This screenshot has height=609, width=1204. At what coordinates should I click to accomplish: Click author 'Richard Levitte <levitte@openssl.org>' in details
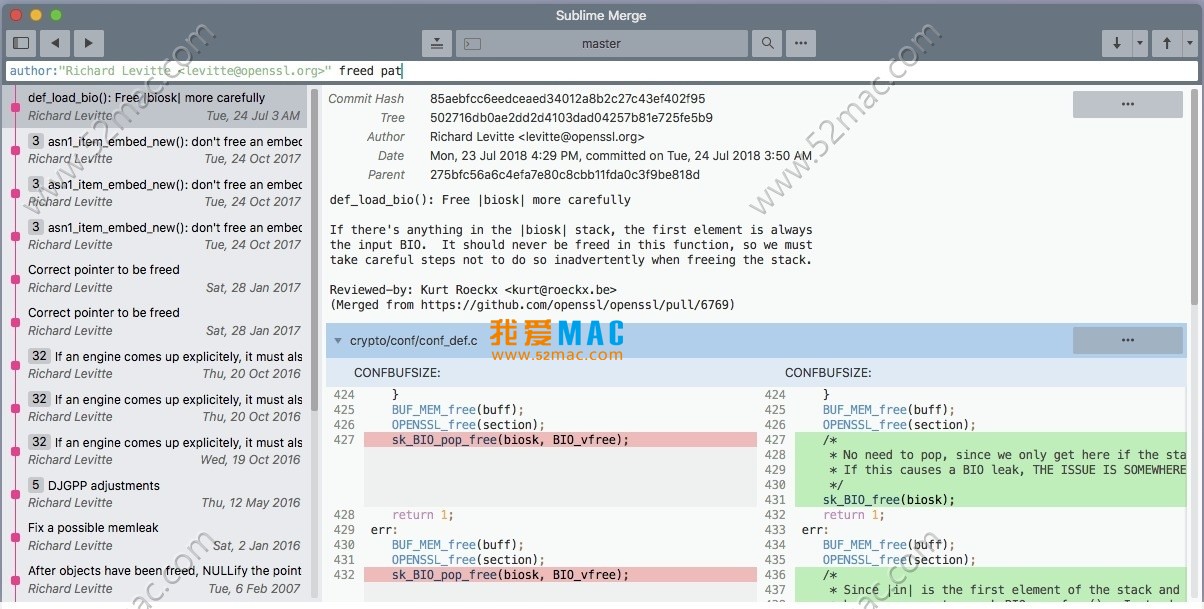[537, 137]
